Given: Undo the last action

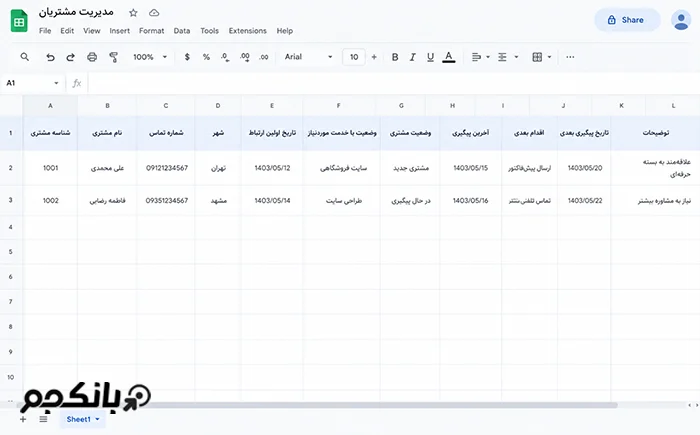Looking at the screenshot, I should (x=50, y=57).
